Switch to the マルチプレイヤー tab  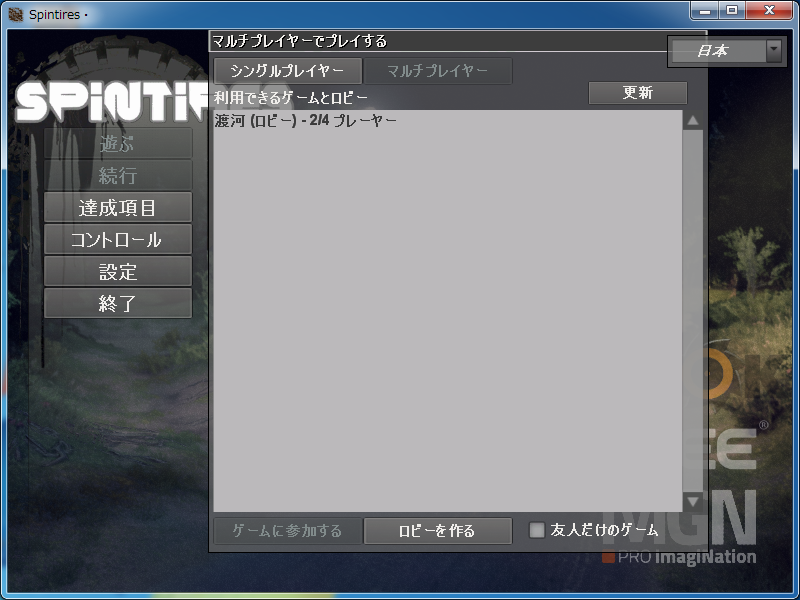pos(438,70)
